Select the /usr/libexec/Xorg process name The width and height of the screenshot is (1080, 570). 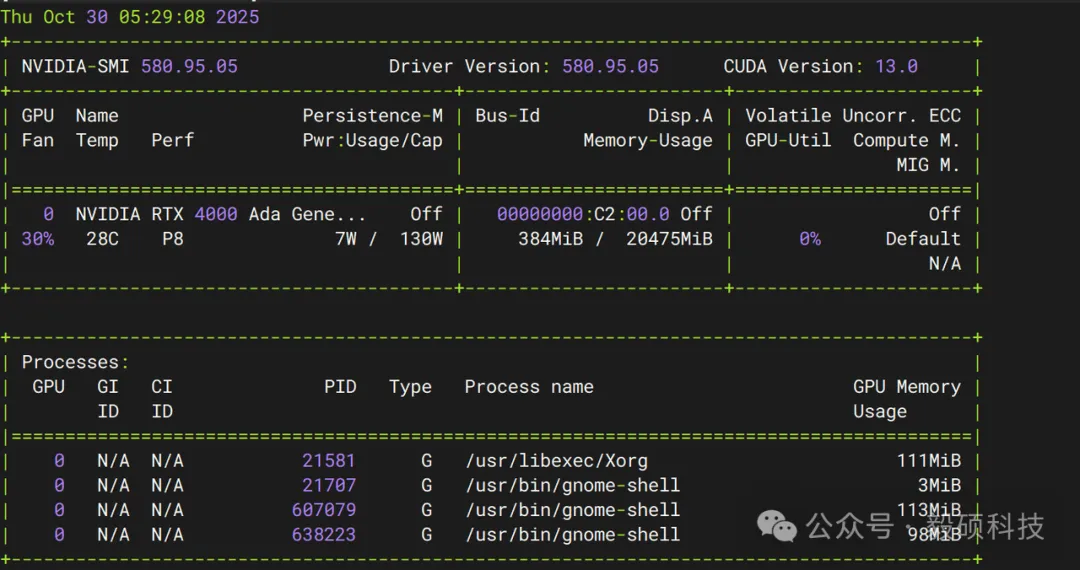pyautogui.click(x=556, y=461)
